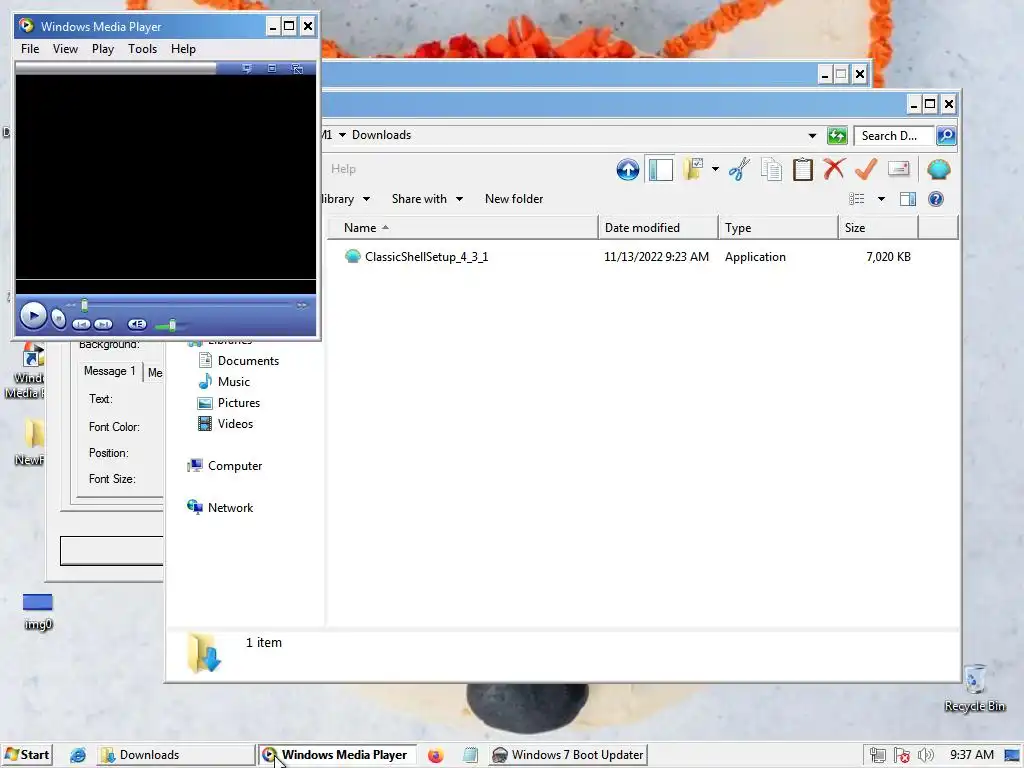The width and height of the screenshot is (1024, 768).
Task: Click the speaker volume tray icon
Action: (925, 755)
